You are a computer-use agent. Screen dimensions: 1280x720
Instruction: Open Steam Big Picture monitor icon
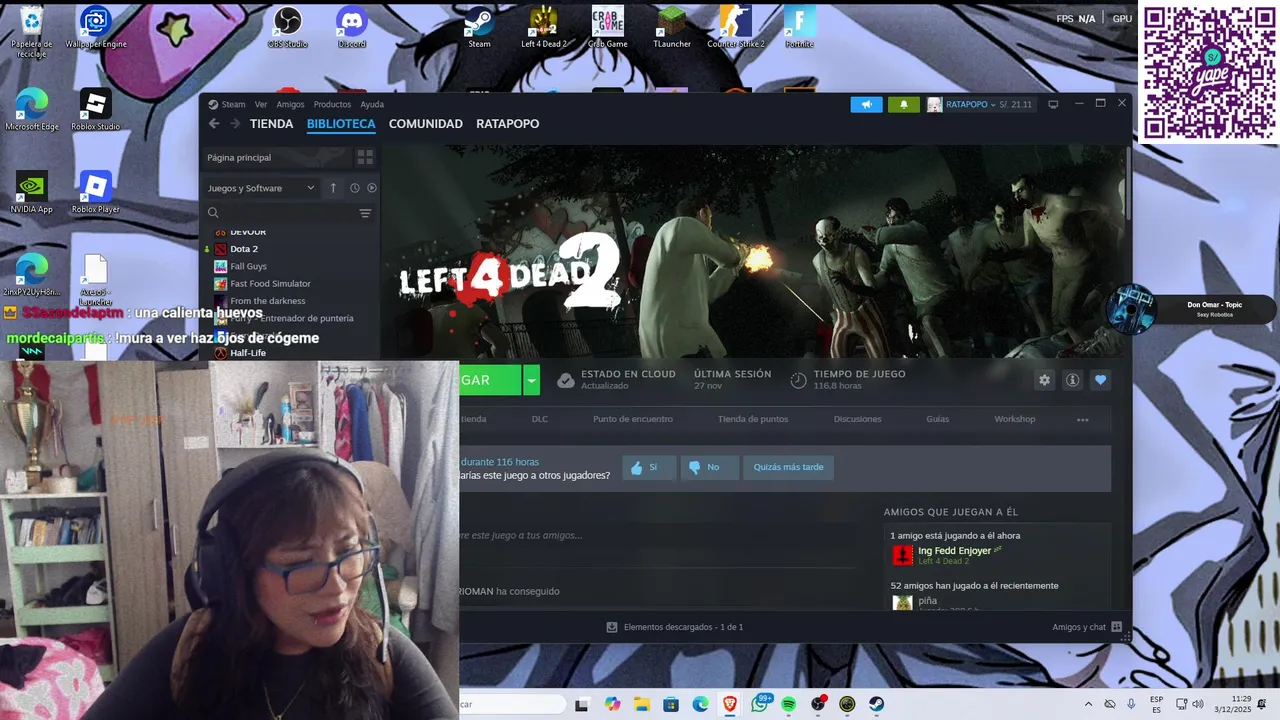(x=1053, y=104)
